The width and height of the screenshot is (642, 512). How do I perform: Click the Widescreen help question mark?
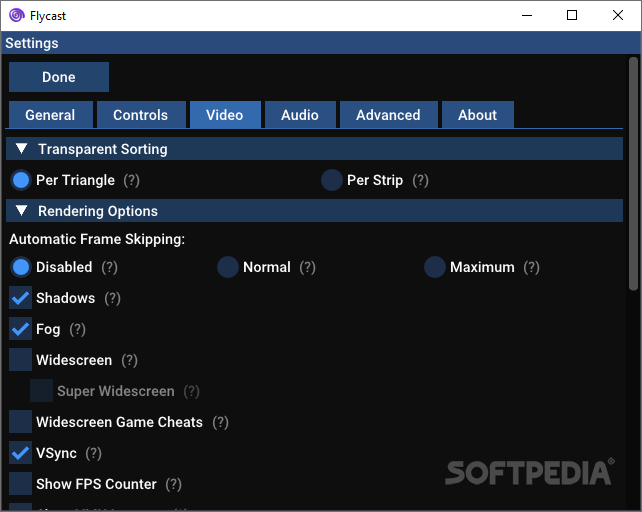click(129, 360)
